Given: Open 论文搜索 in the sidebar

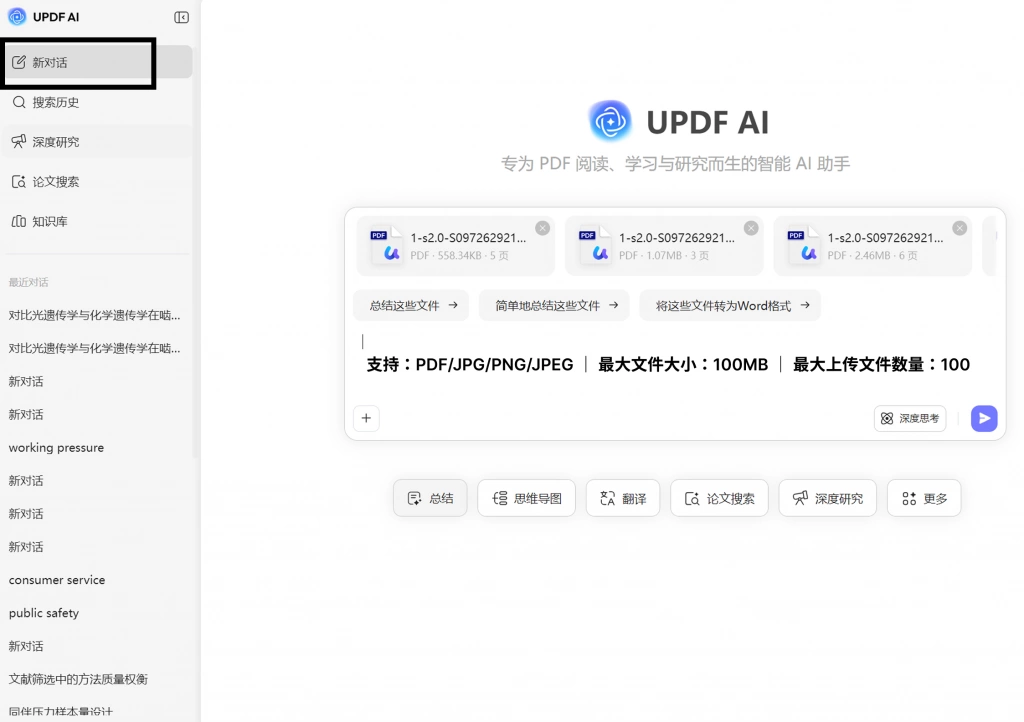Looking at the screenshot, I should click(97, 181).
